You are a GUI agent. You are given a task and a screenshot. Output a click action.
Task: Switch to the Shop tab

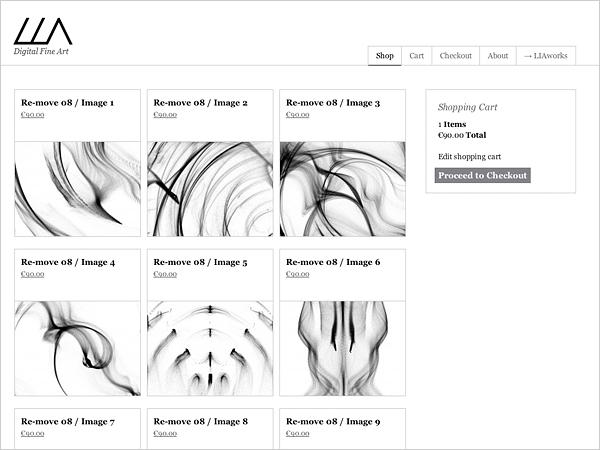(x=385, y=56)
